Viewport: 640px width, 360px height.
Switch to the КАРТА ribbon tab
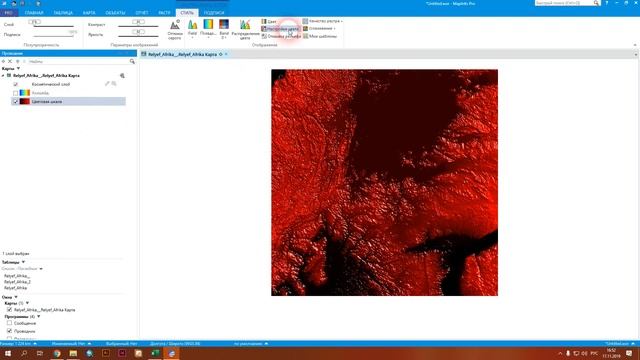pos(89,13)
